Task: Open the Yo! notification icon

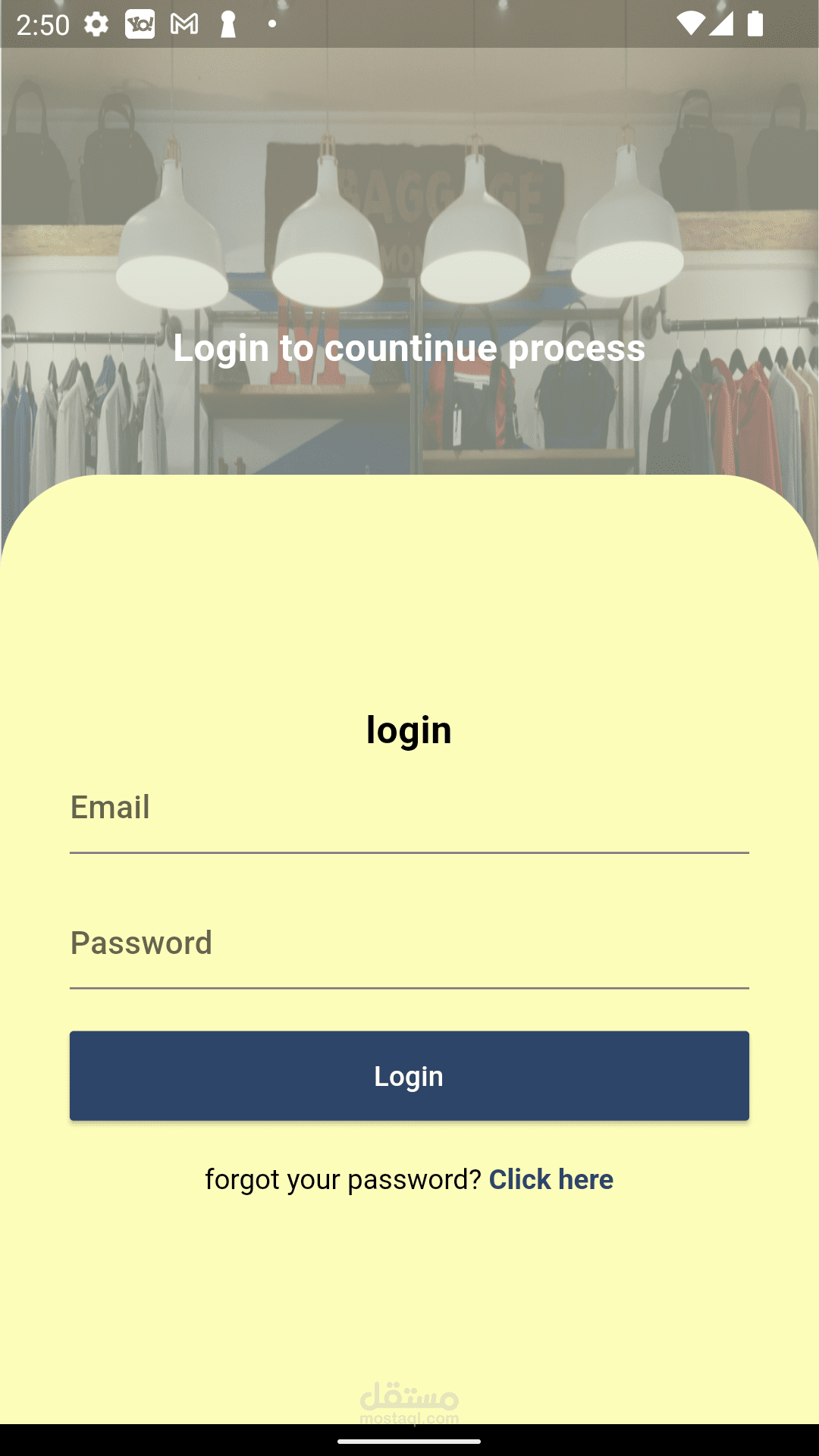Action: click(140, 24)
